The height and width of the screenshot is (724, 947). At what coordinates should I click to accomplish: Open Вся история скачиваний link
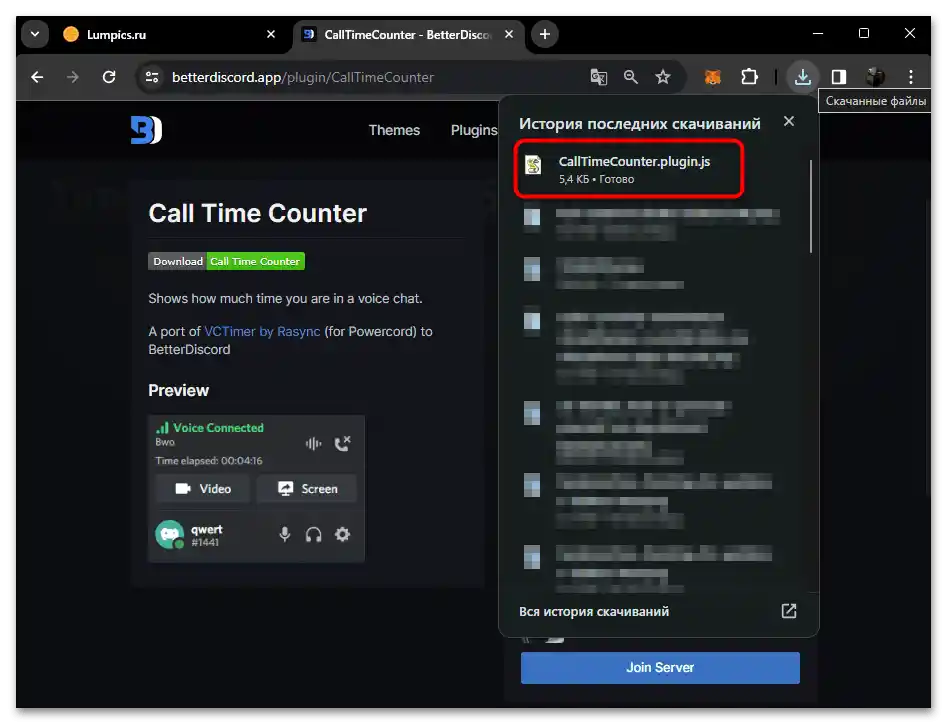coord(594,612)
